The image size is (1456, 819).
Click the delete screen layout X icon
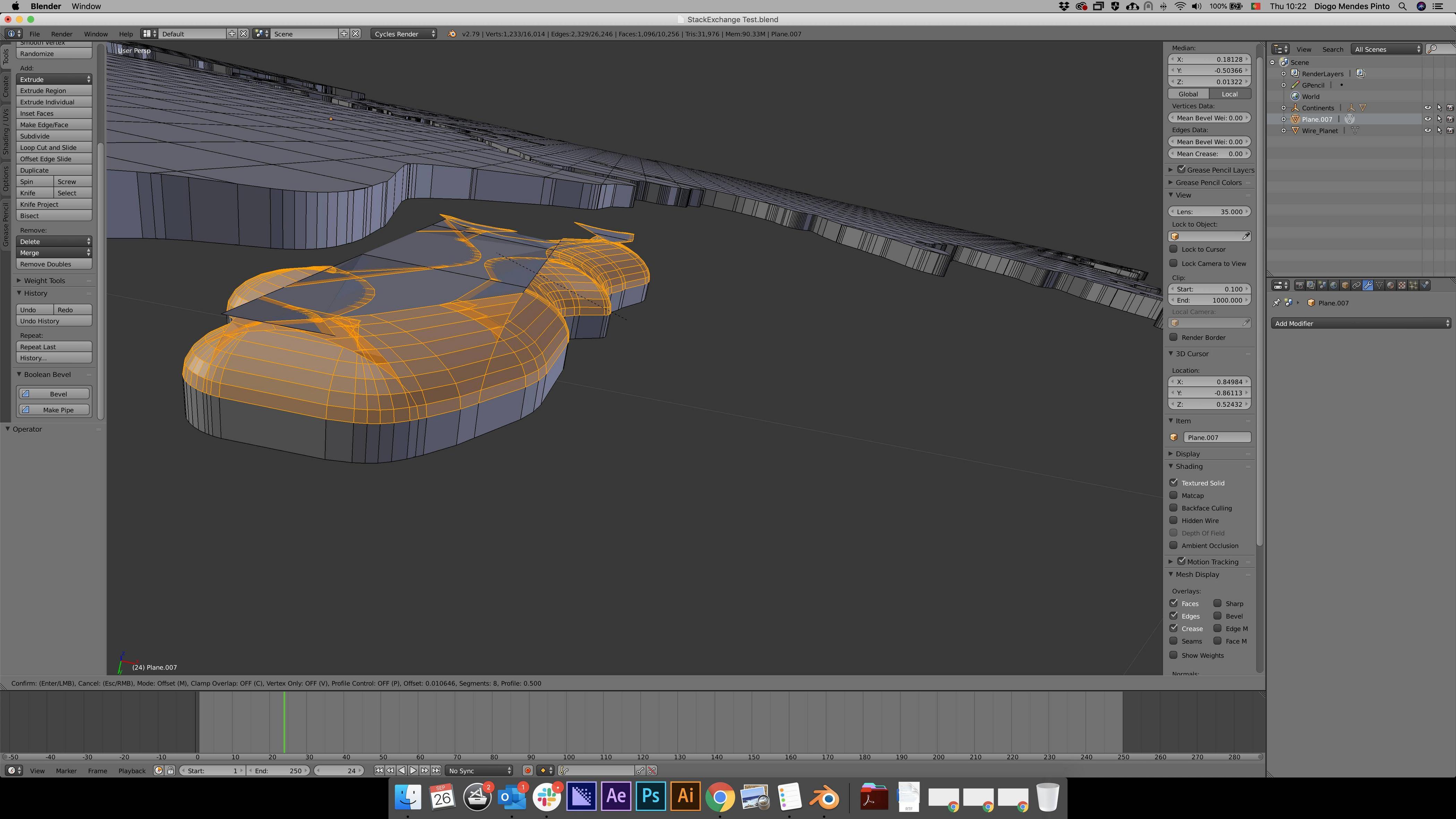coord(243,34)
